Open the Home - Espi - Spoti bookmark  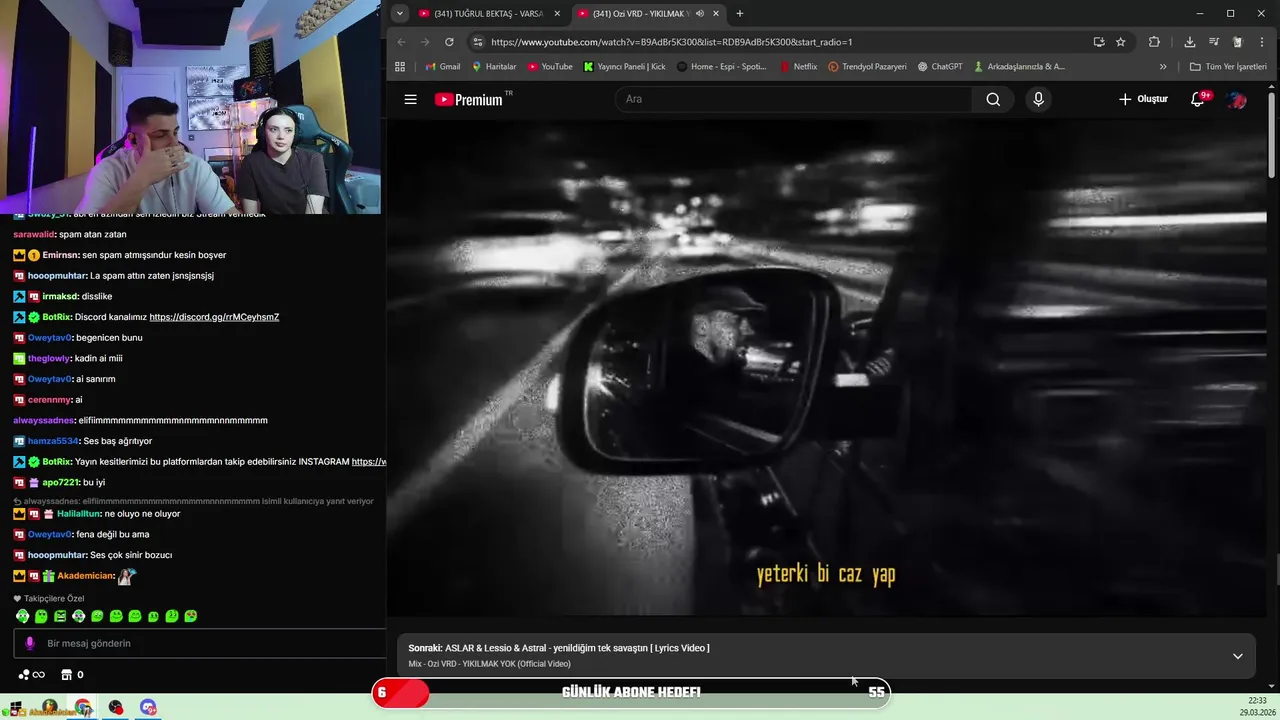click(721, 67)
